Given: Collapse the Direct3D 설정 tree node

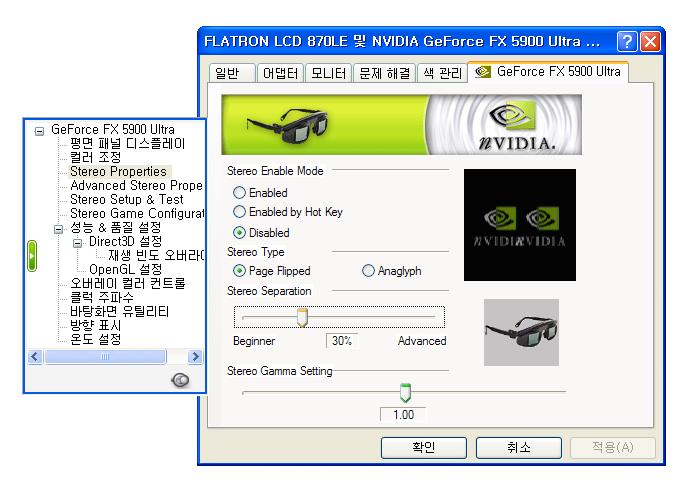Looking at the screenshot, I should pos(77,242).
